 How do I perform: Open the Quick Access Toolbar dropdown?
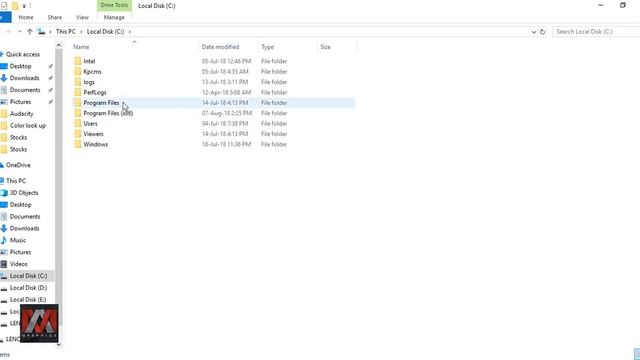[x=24, y=6]
